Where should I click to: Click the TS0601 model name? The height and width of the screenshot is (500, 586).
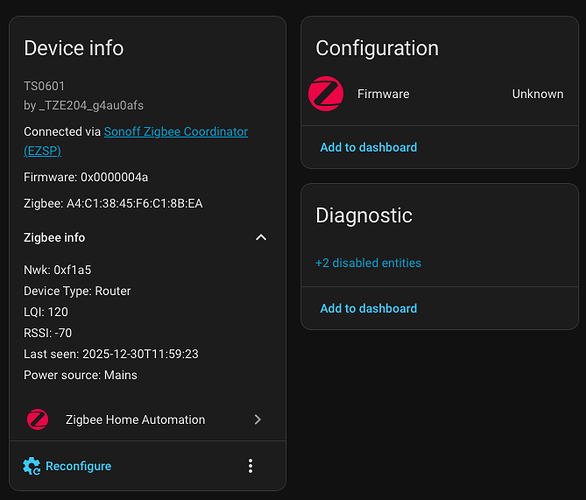44,86
